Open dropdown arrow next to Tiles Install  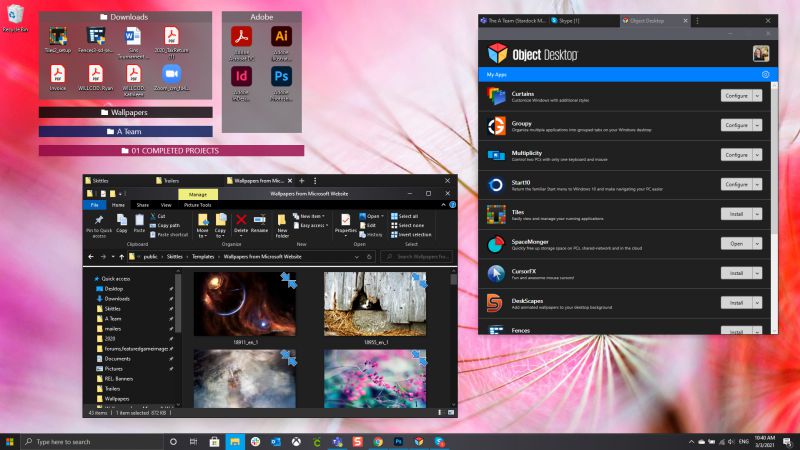757,214
